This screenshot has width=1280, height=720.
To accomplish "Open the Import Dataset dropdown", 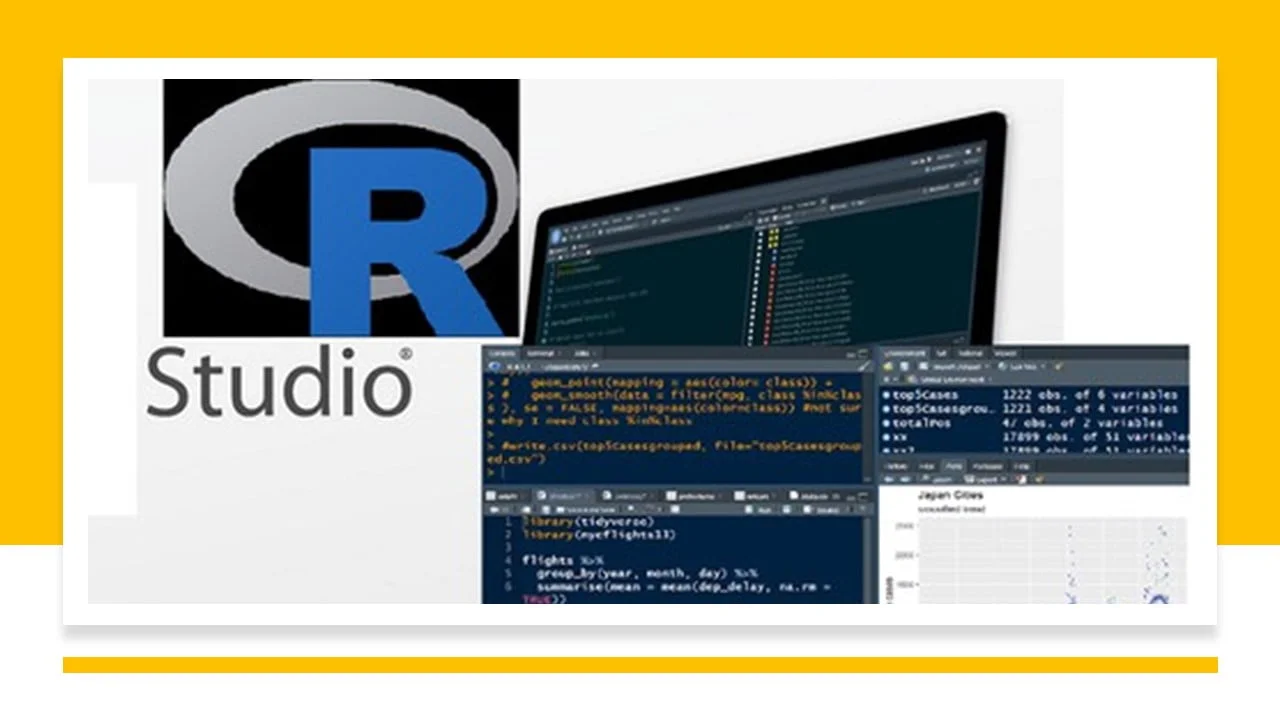I will pos(955,366).
